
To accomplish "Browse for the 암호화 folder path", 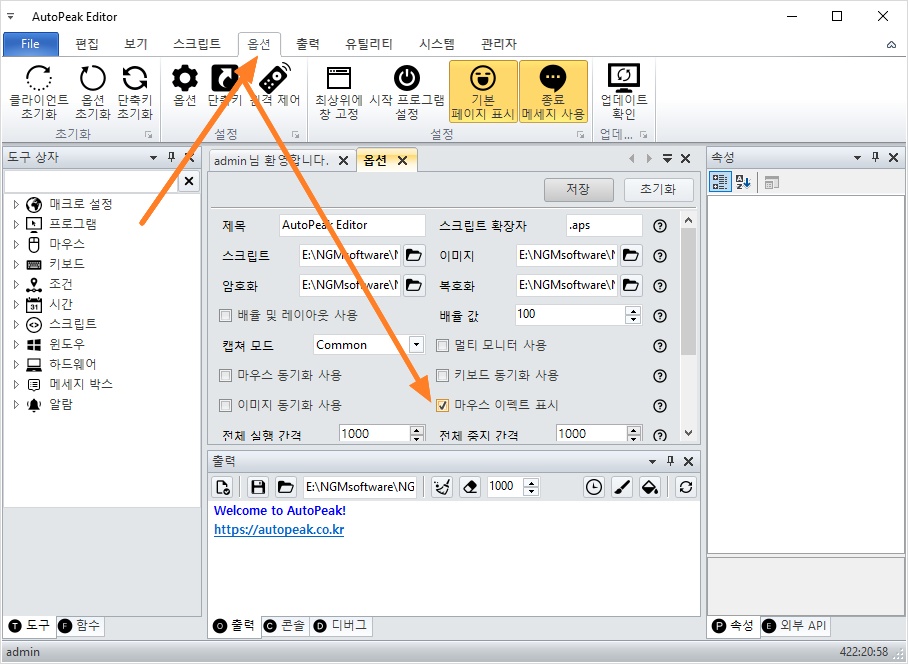I will tap(414, 285).
